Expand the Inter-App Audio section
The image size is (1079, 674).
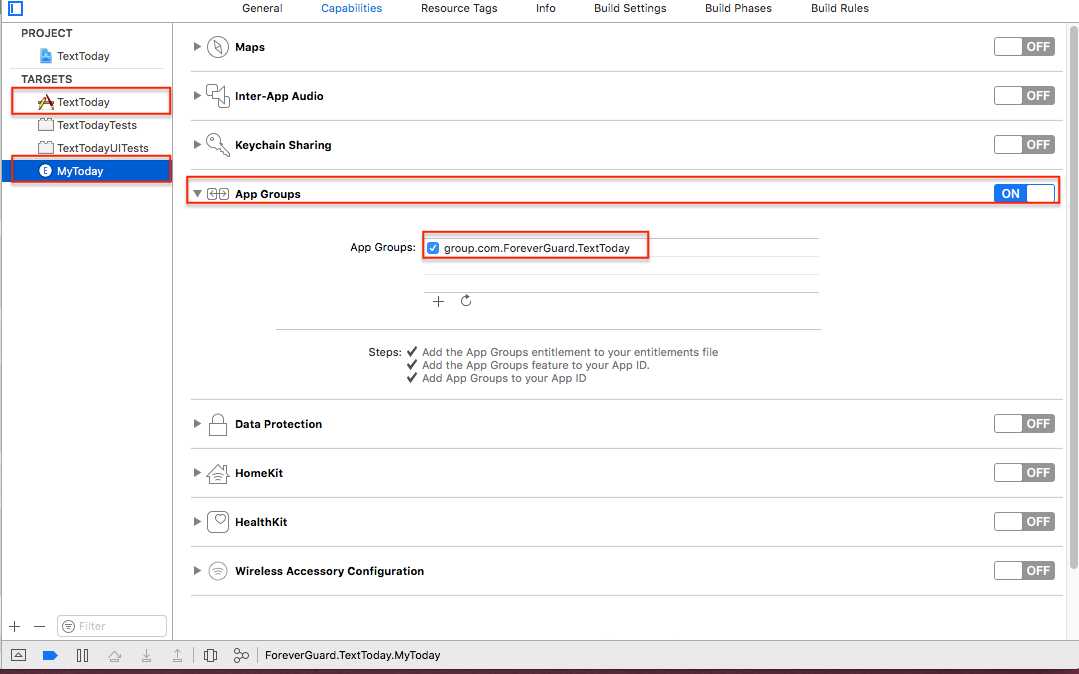(x=197, y=96)
